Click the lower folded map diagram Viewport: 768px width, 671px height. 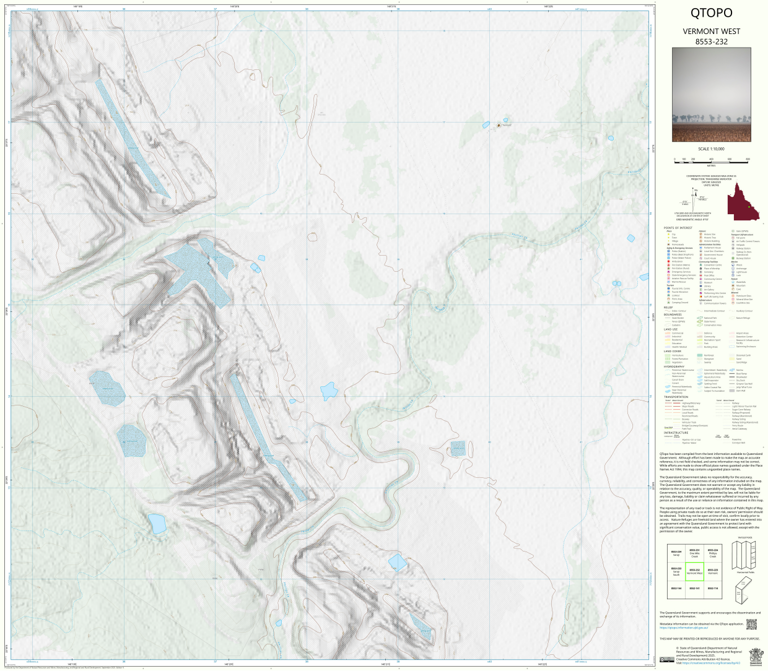(x=744, y=590)
